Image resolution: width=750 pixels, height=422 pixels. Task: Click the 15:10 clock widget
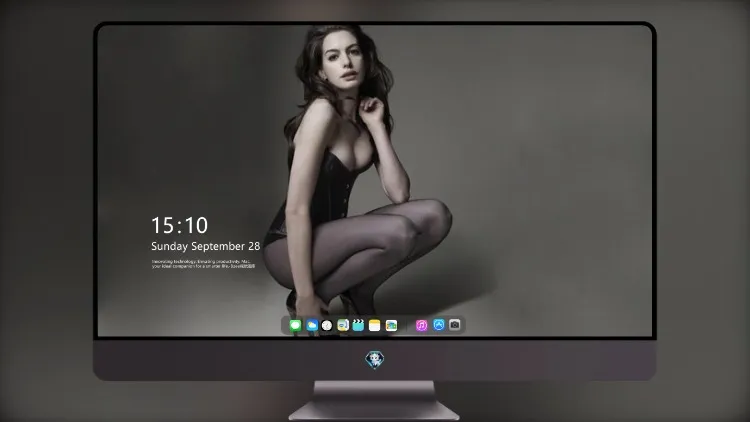179,225
